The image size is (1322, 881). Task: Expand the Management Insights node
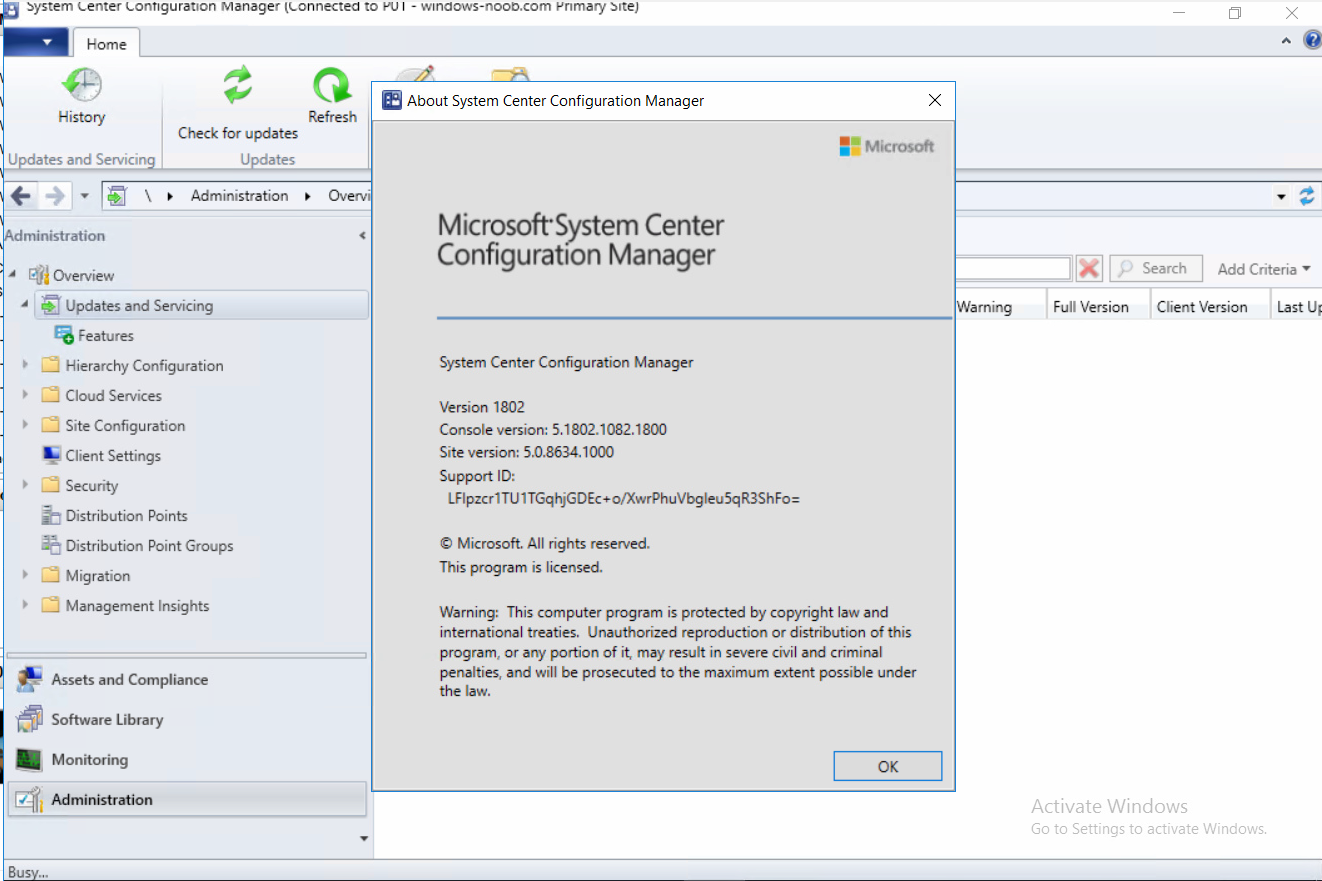click(25, 605)
